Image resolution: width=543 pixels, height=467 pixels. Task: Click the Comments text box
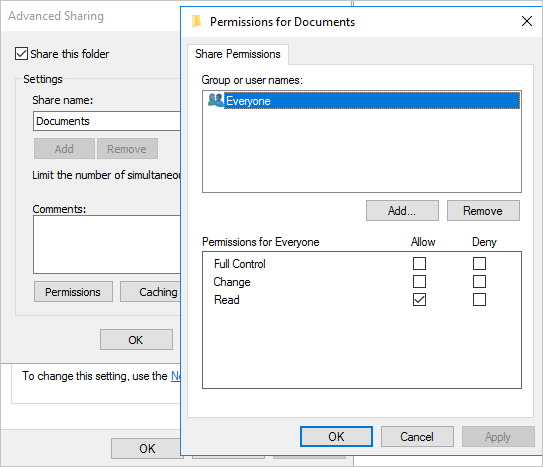pyautogui.click(x=107, y=244)
